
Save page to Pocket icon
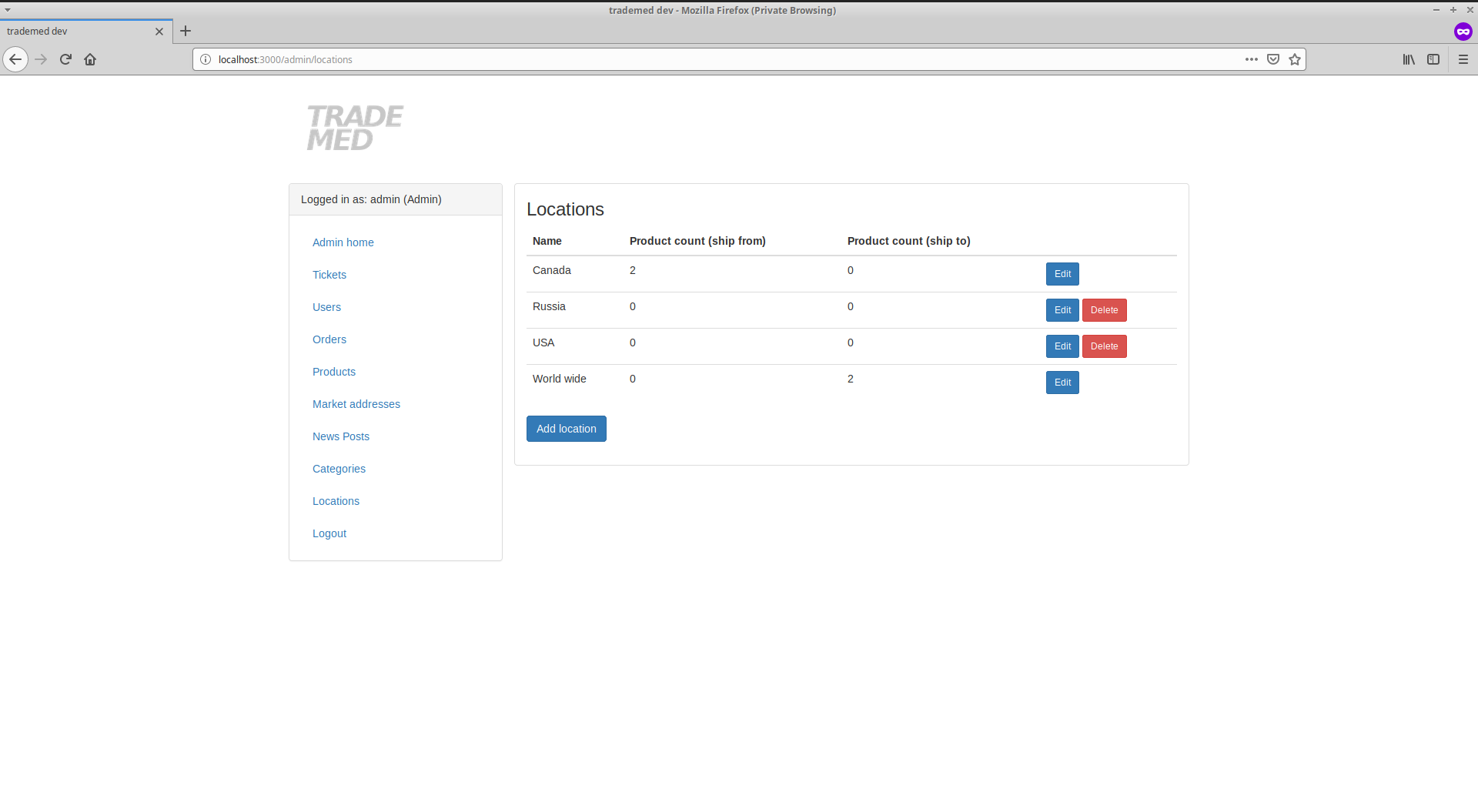click(x=1273, y=59)
